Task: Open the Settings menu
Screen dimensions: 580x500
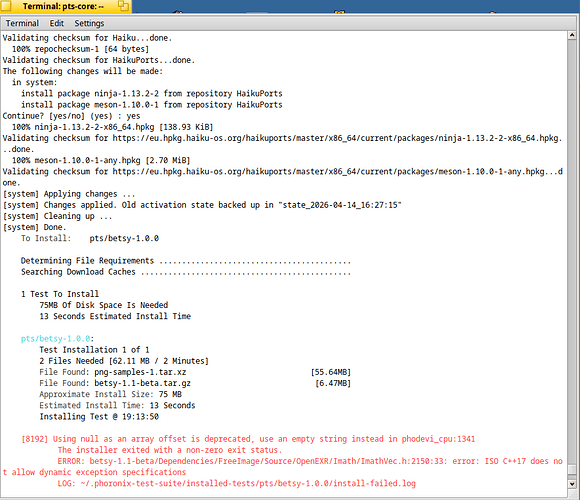Action: (89, 23)
